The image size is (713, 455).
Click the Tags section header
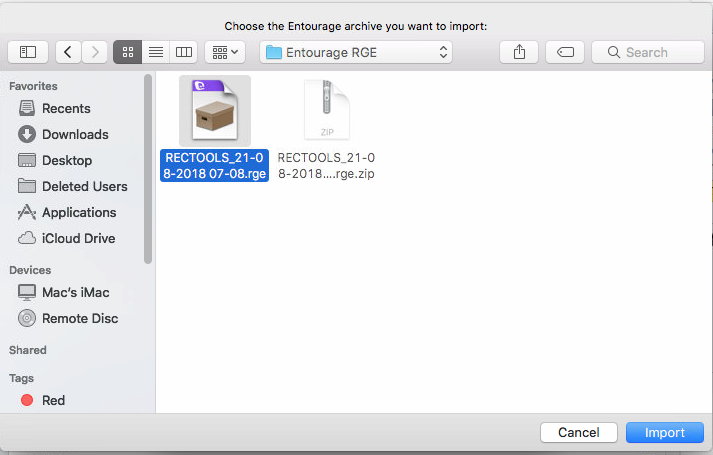click(x=21, y=378)
